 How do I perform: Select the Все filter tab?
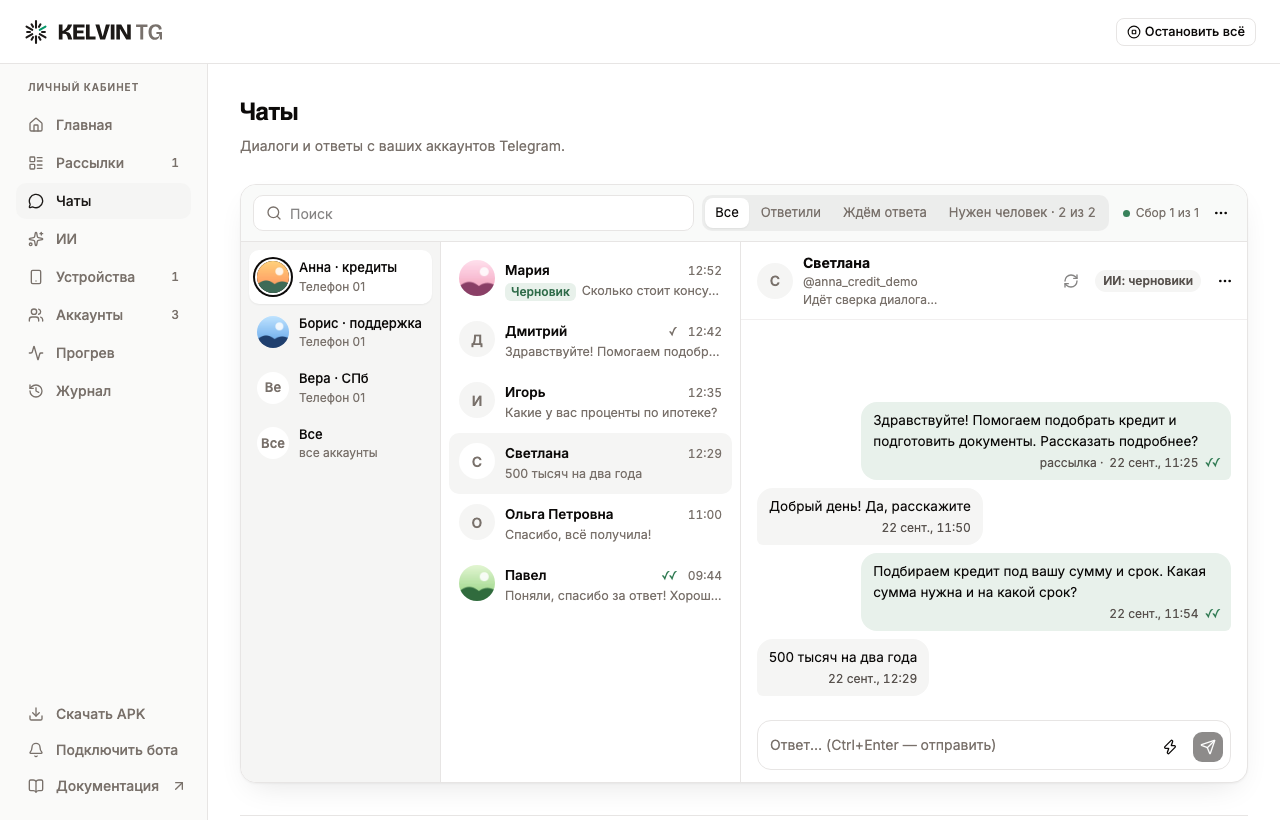coord(727,212)
